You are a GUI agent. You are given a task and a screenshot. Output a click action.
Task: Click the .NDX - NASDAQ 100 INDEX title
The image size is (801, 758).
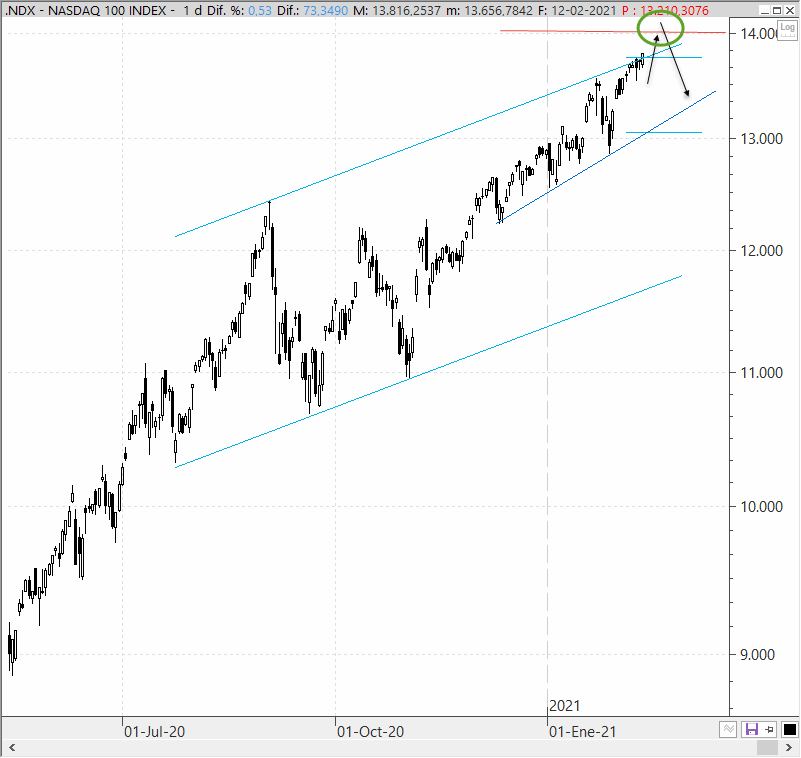(x=85, y=10)
